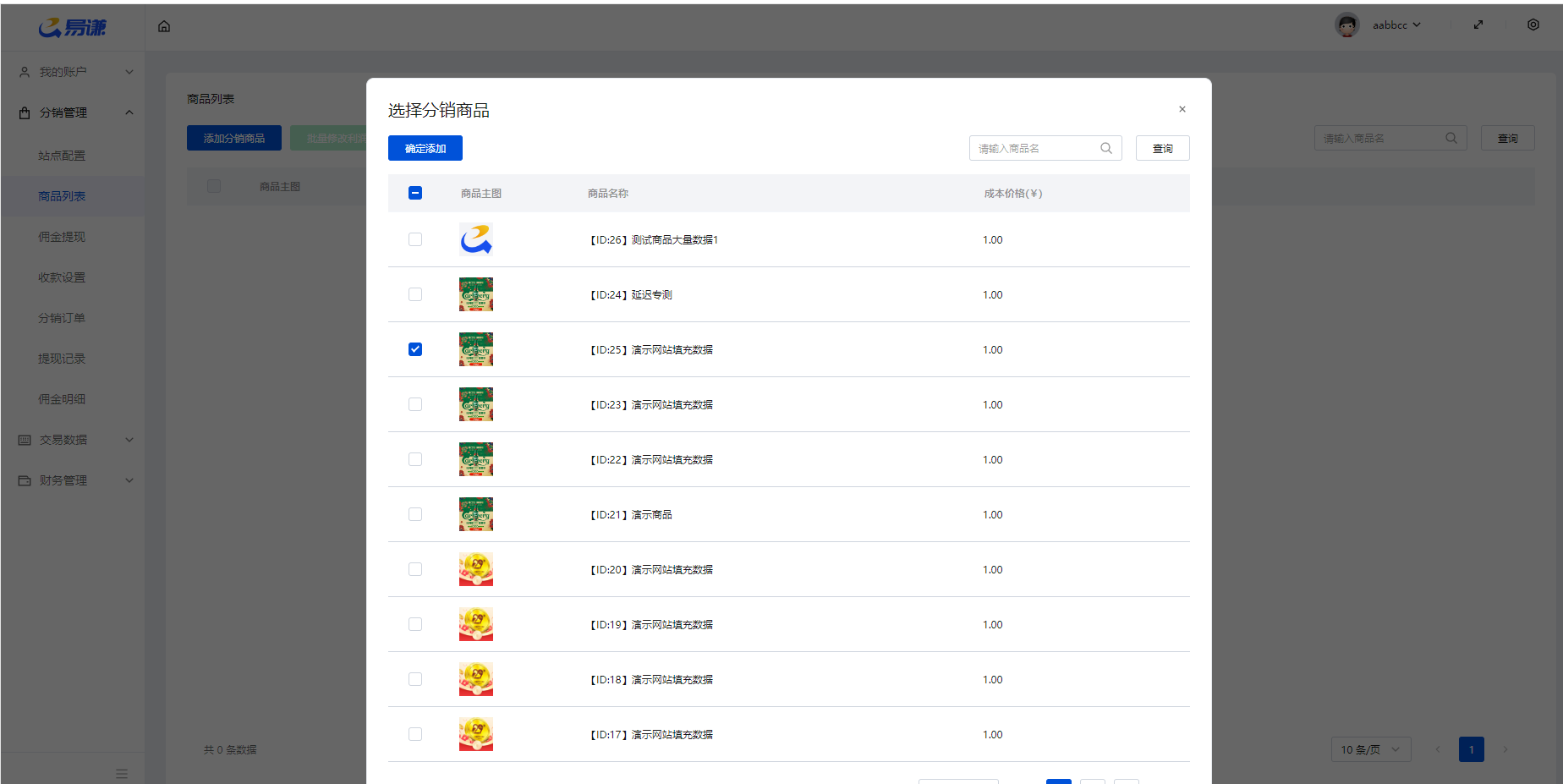The image size is (1563, 784).
Task: Go to page 1 in background pagination
Action: [1472, 749]
